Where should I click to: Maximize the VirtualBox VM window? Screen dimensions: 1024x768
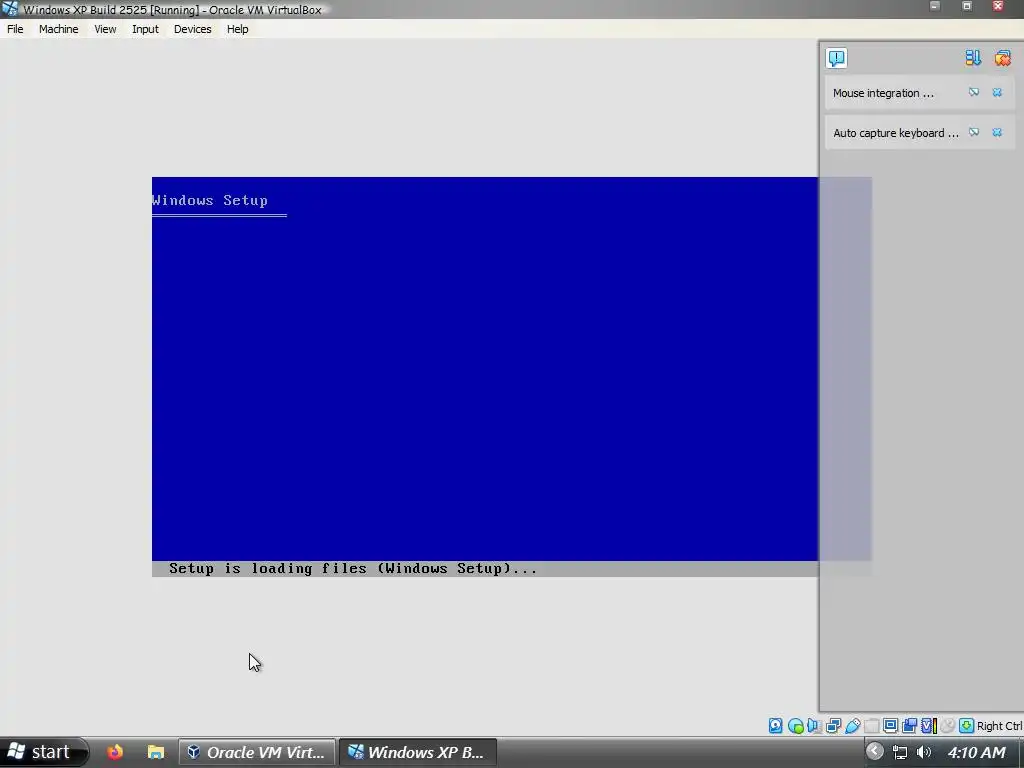click(967, 7)
